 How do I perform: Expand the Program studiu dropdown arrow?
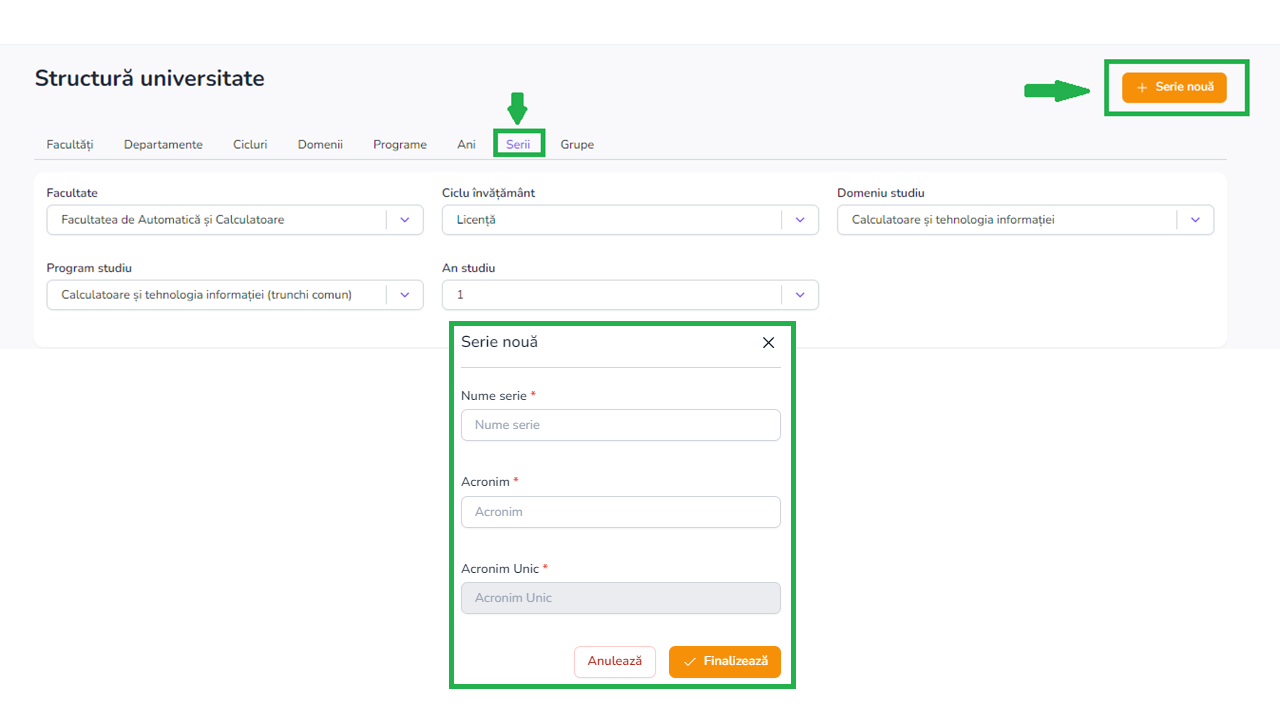click(x=405, y=295)
